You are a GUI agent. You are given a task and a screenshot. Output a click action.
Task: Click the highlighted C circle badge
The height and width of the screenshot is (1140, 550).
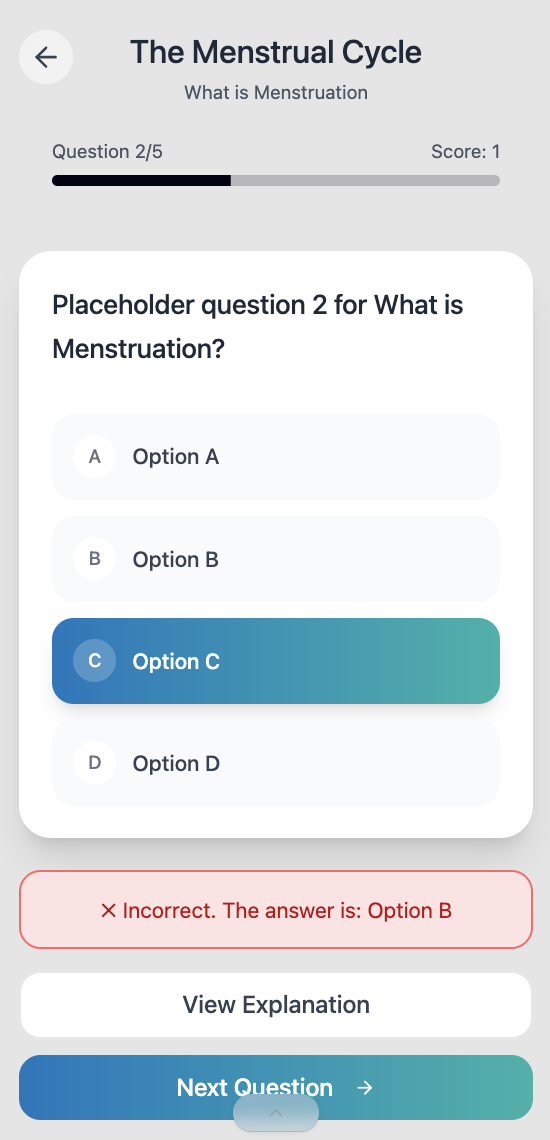(x=95, y=661)
